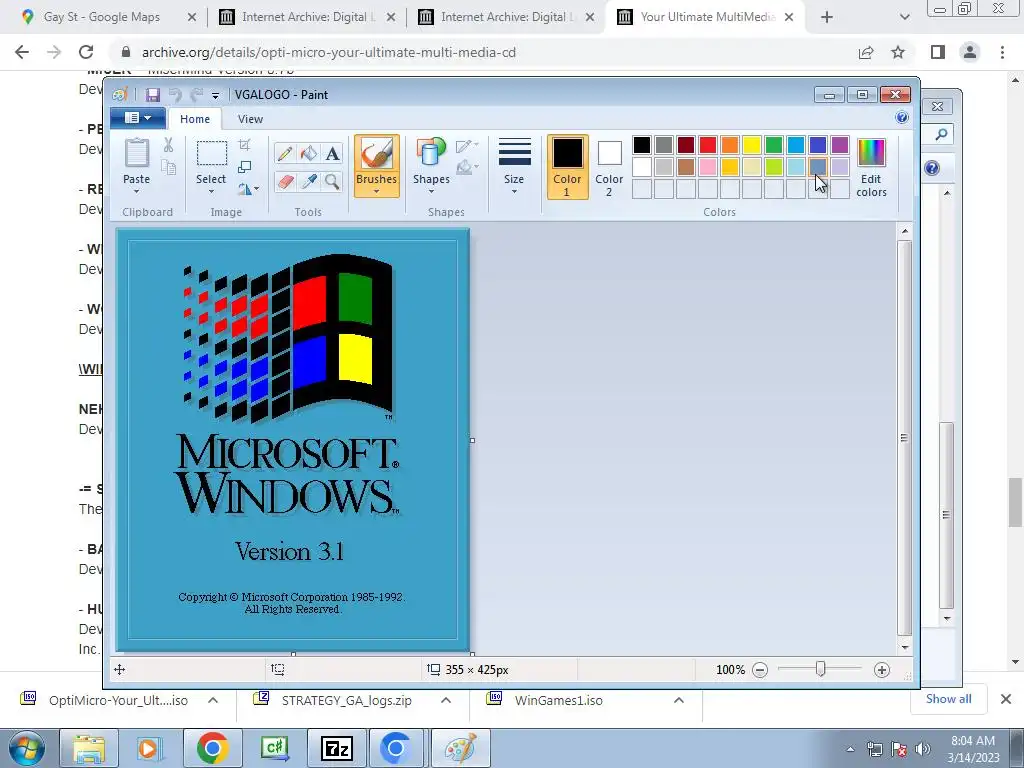
Task: Reload the archive.org page
Action: (86, 52)
